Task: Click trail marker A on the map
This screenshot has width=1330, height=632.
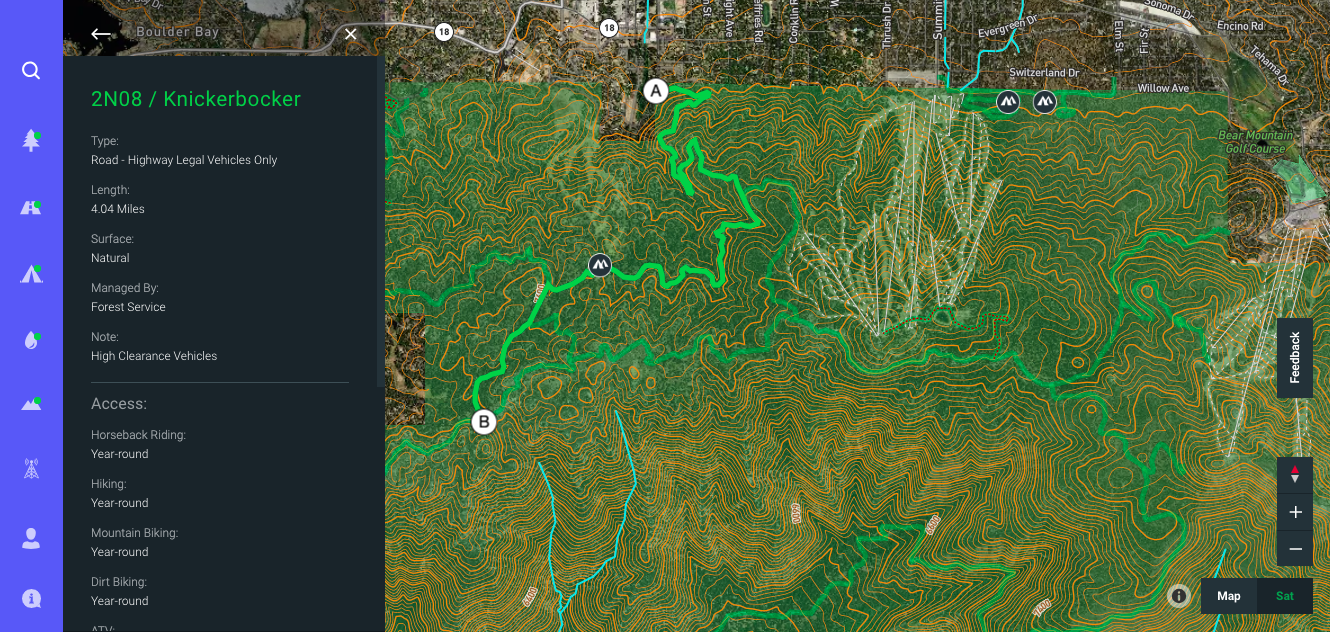Action: (x=655, y=92)
